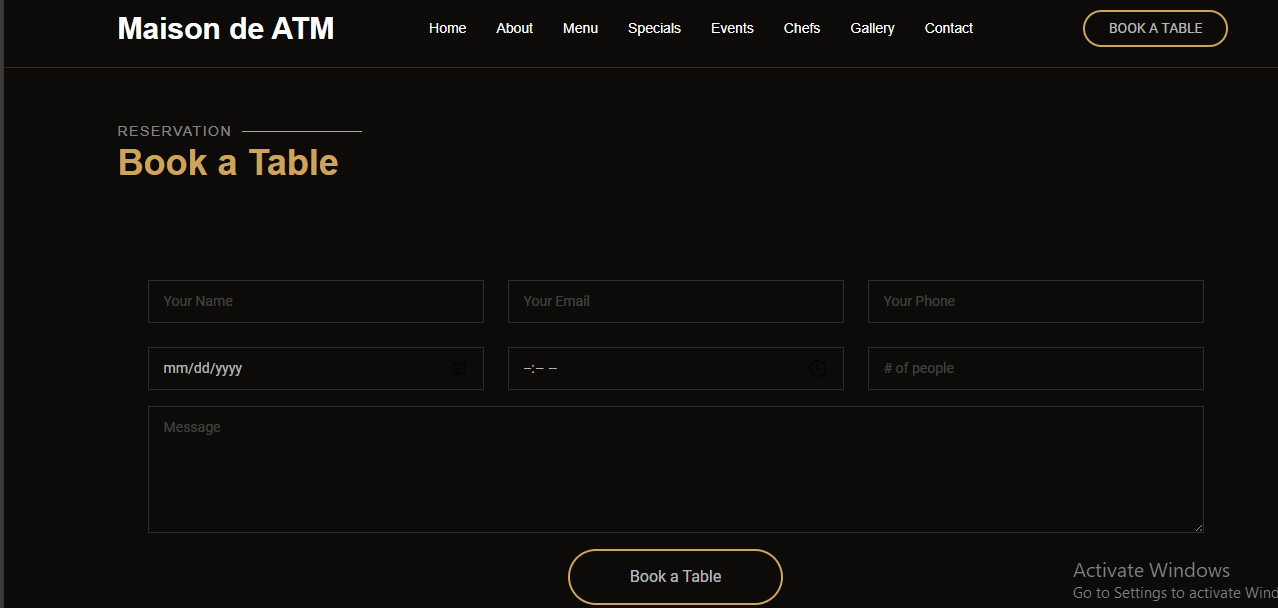Screen dimensions: 1278x608
Task: View the Gallery from the navbar
Action: (x=872, y=28)
